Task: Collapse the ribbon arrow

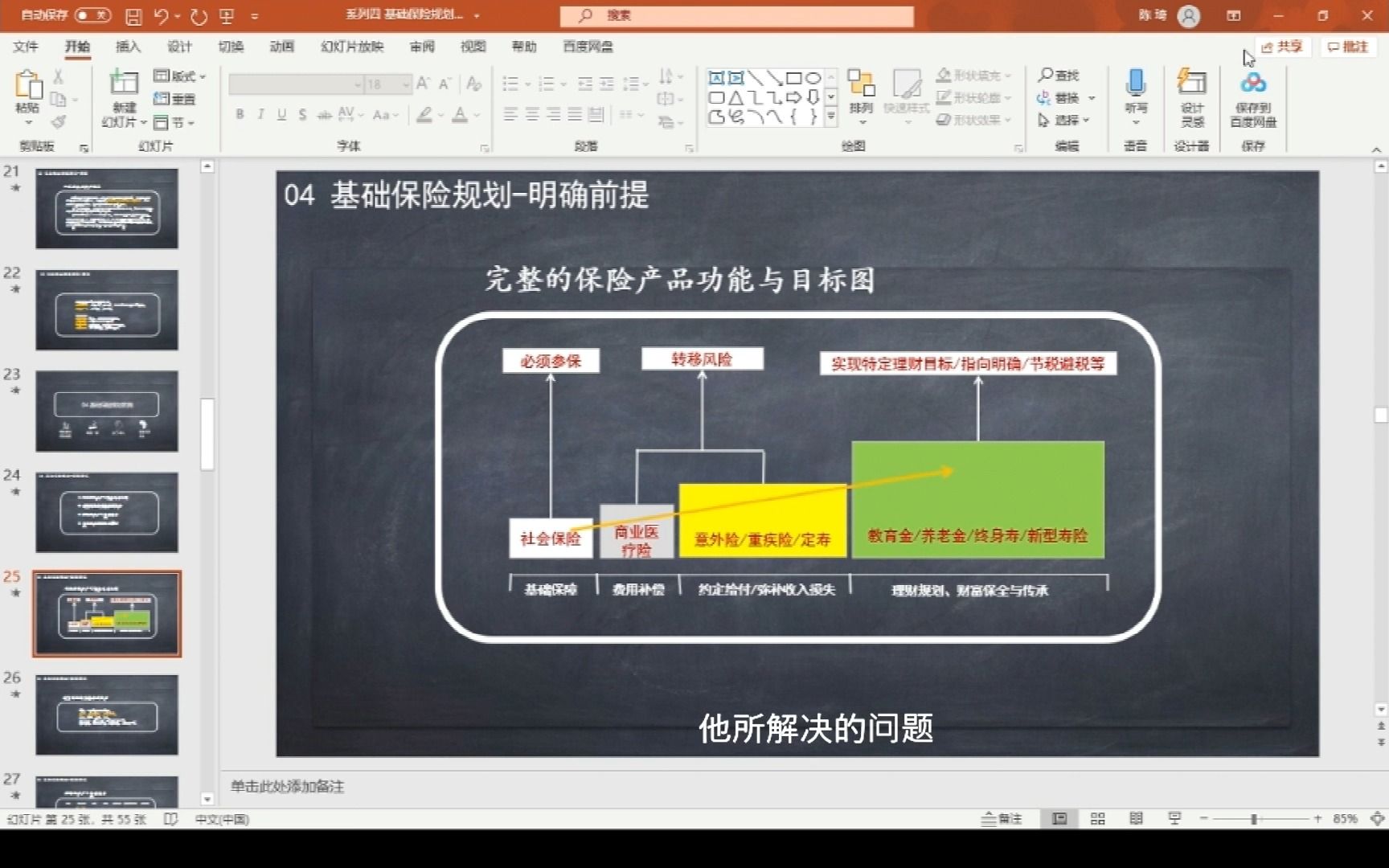Action: pos(1375,149)
